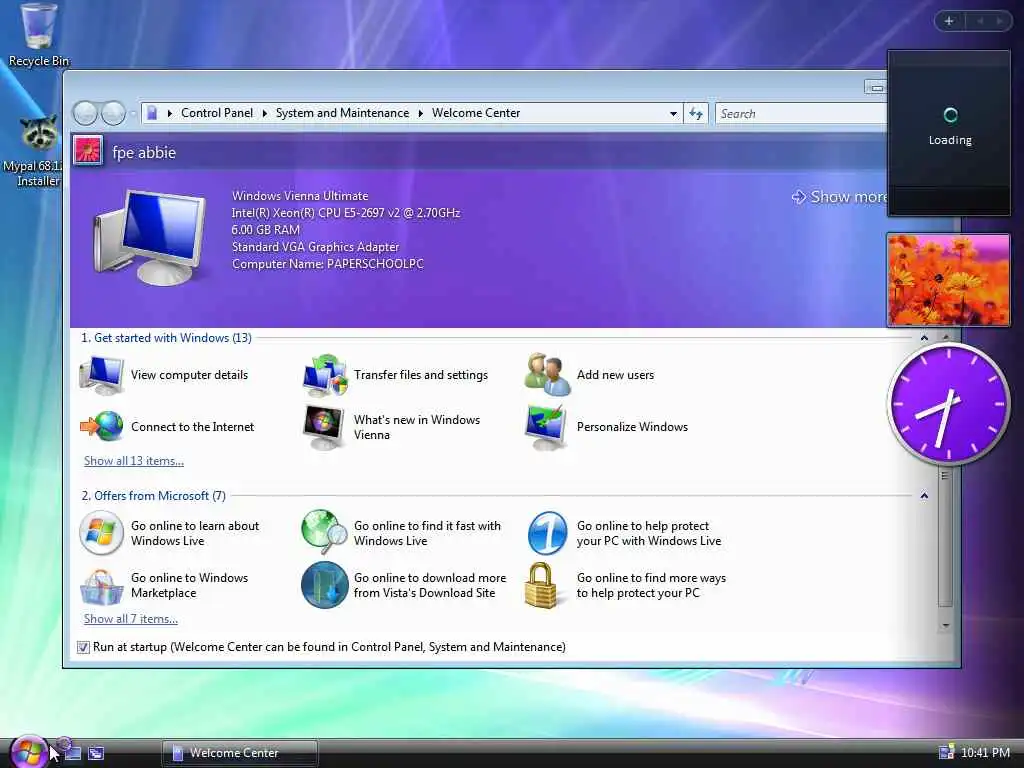Click the Start orb button
Viewport: 1024px width, 768px height.
pyautogui.click(x=29, y=752)
